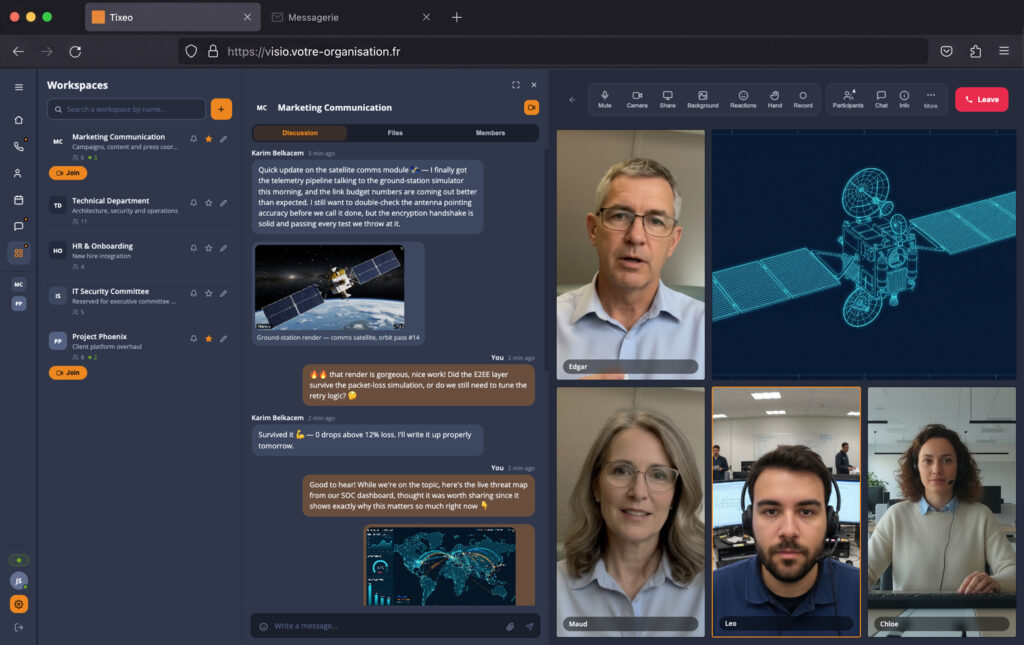1024x645 pixels.
Task: Favorite the Technical Department workspace star
Action: [x=209, y=202]
